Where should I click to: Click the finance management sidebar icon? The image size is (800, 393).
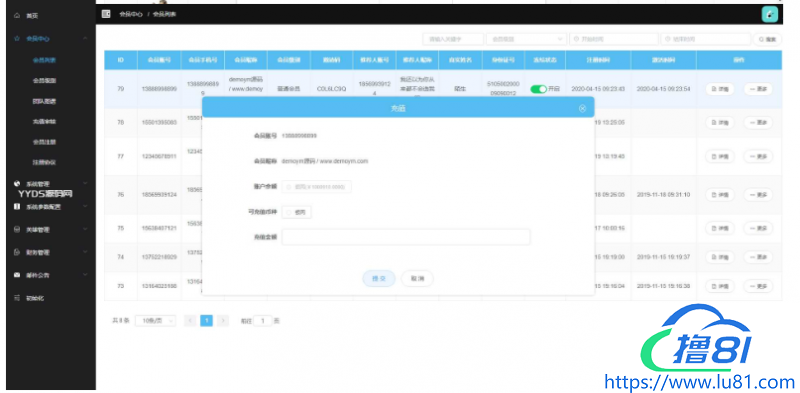point(17,252)
